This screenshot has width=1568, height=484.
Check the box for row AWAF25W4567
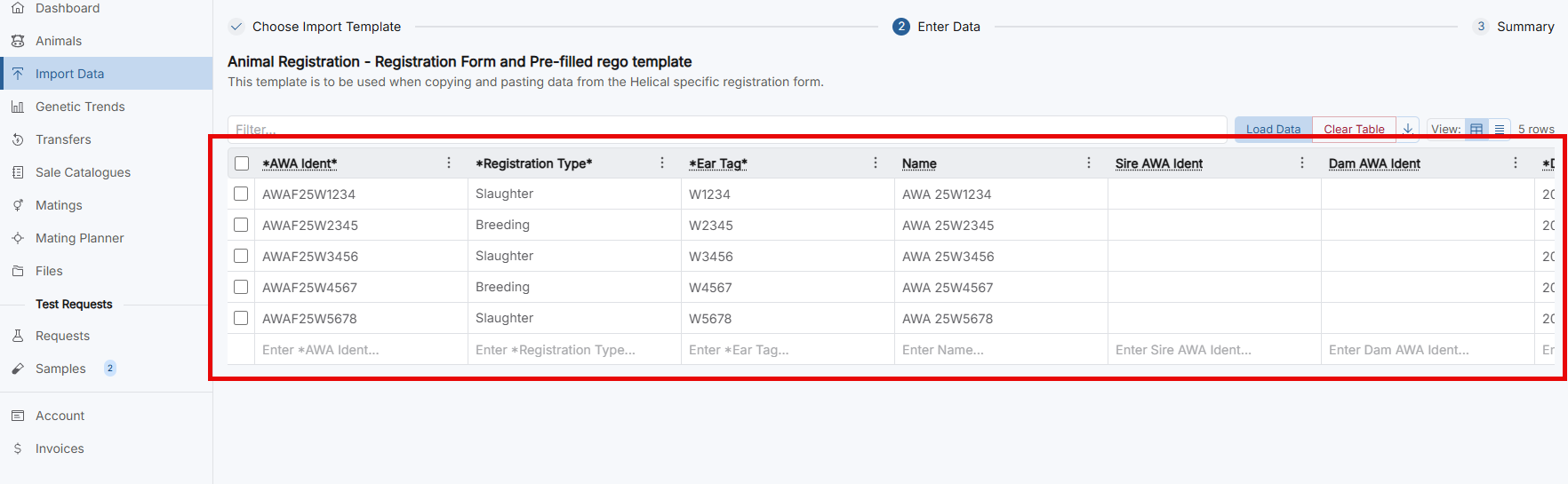[x=241, y=287]
